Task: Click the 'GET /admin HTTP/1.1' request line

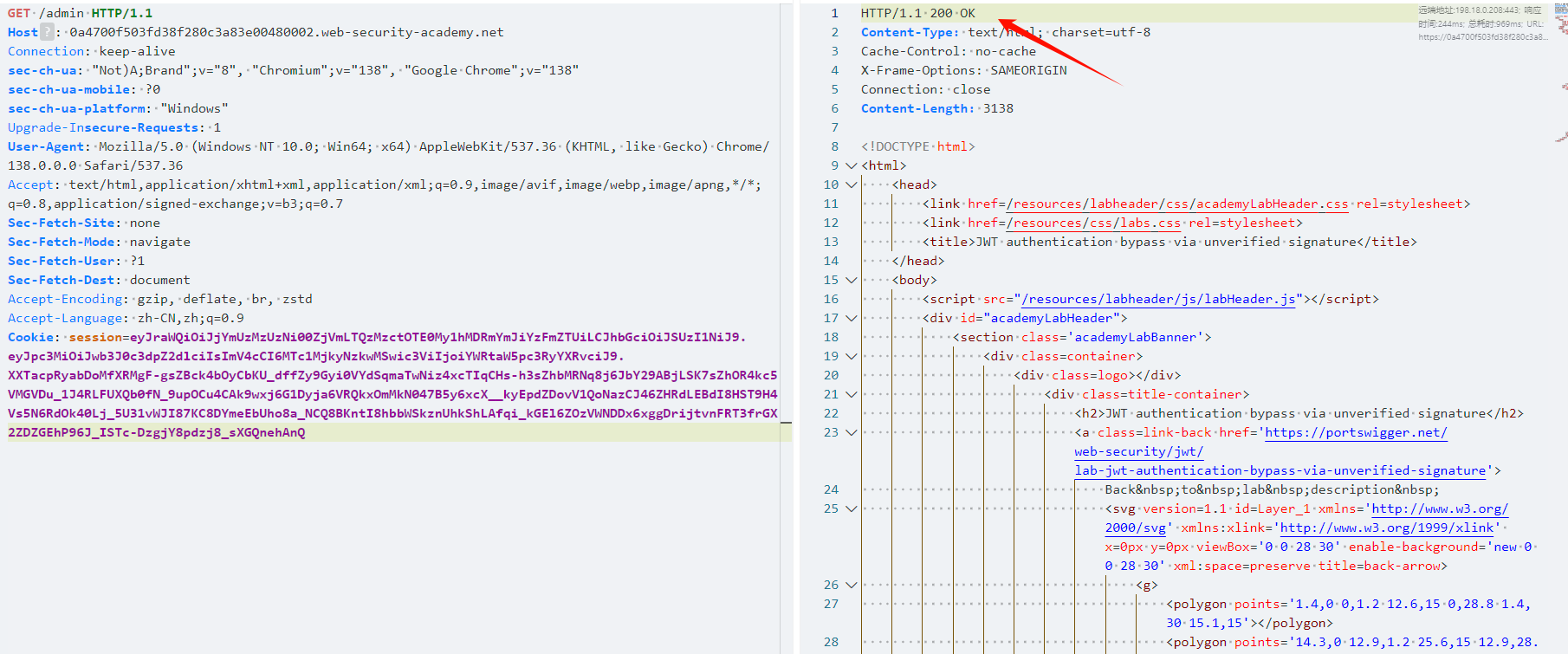Action: point(80,13)
